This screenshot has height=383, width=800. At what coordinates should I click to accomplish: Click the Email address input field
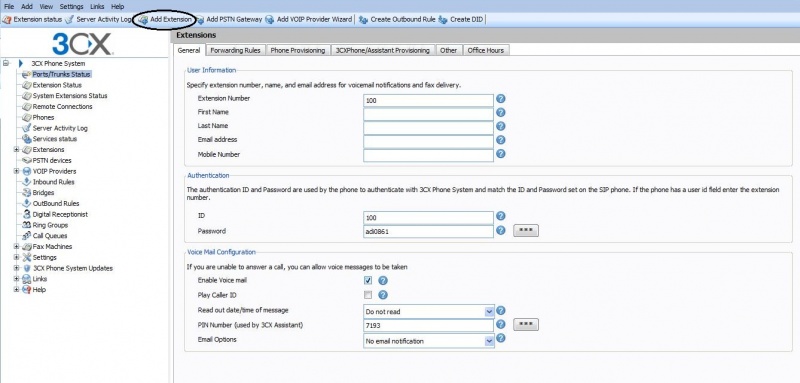[429, 141]
